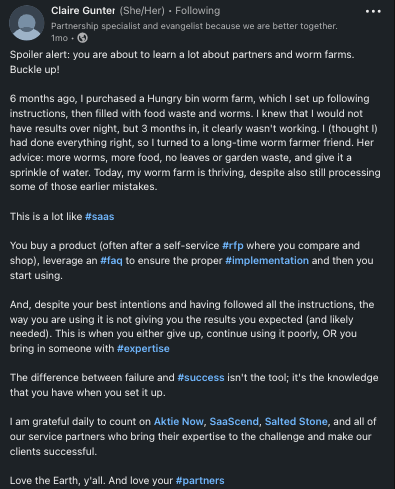Click the Spoiler alert opening paragraph
This screenshot has width=395, height=489.
[x=182, y=62]
